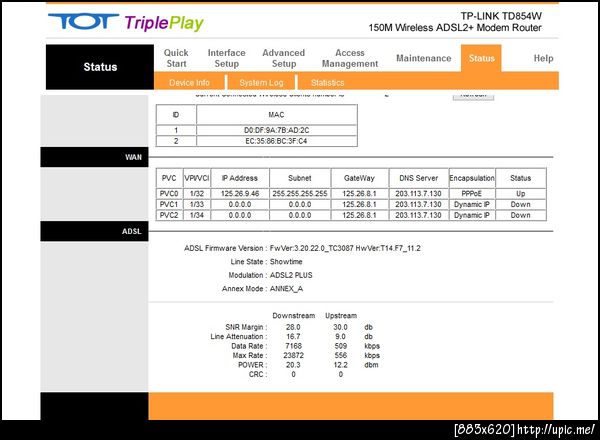Select IP address 125.26.9.46

(x=240, y=194)
